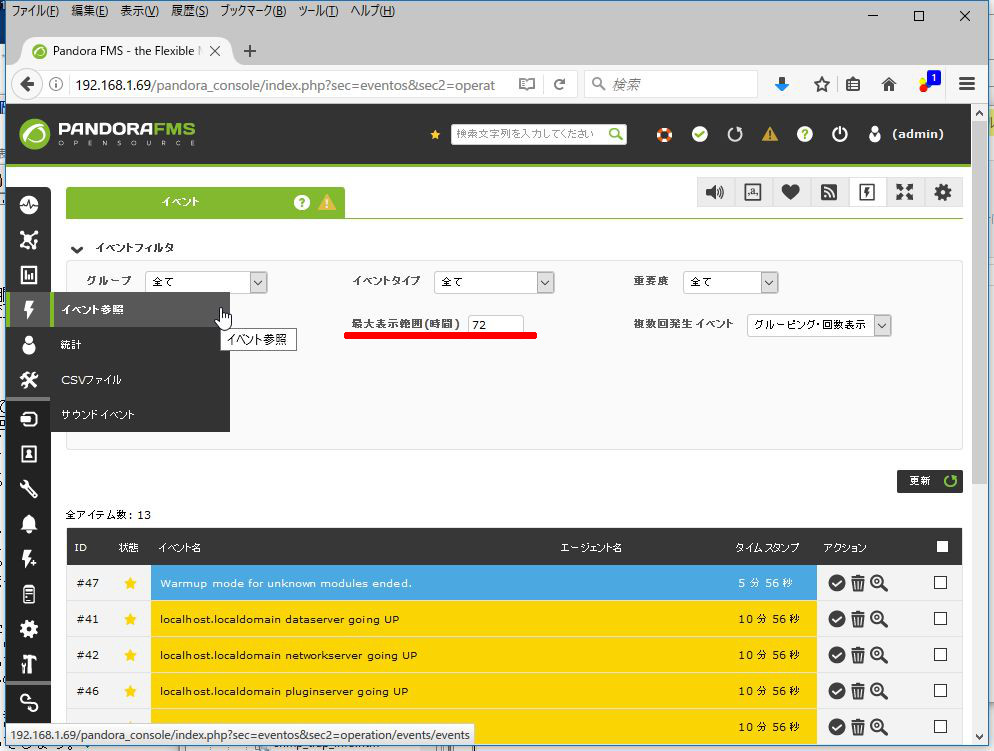The width and height of the screenshot is (994, 751).
Task: Click the PANDORA FMS logo
Action: pyautogui.click(x=108, y=134)
